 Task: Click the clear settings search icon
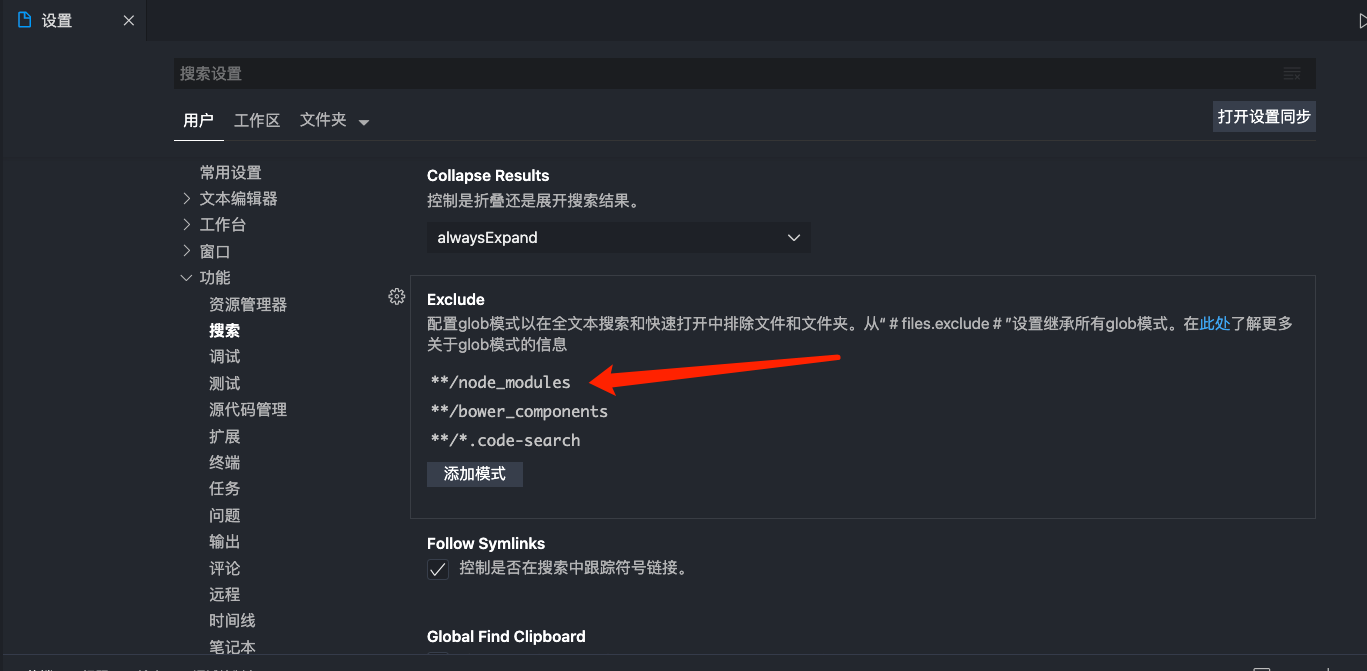(1291, 73)
